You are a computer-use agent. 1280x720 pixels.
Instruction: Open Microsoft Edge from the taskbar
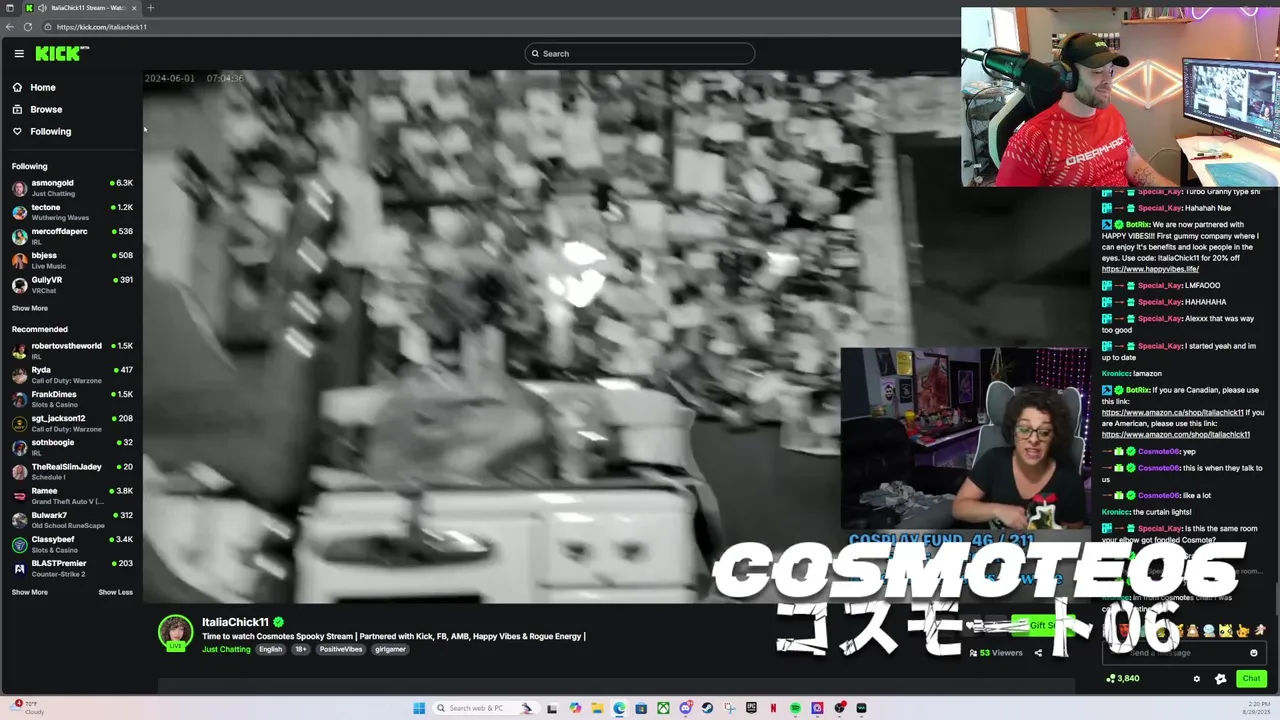click(x=619, y=708)
